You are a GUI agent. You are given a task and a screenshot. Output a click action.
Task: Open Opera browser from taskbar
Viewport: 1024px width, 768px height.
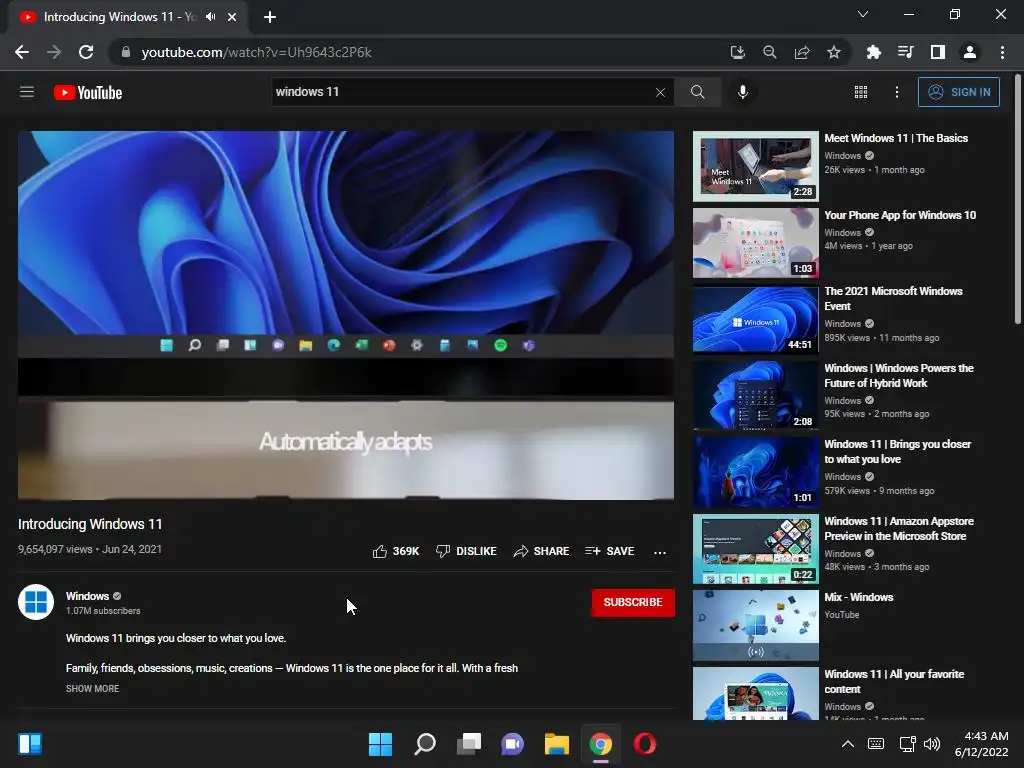645,744
